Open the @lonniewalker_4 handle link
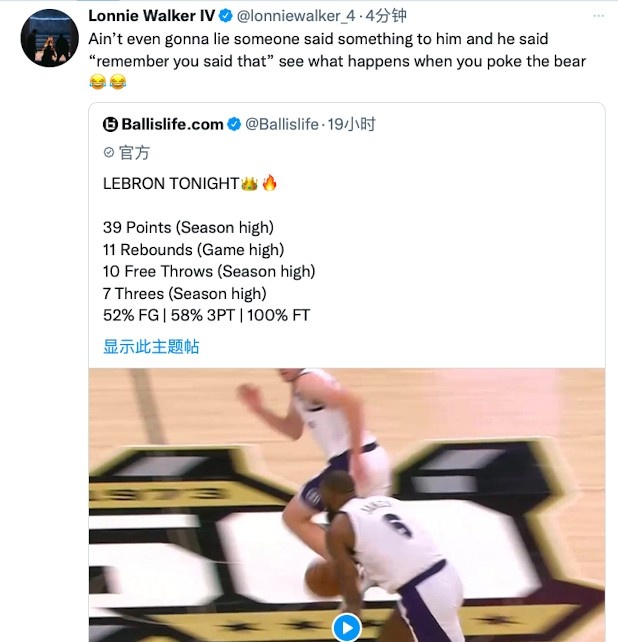 coord(296,16)
